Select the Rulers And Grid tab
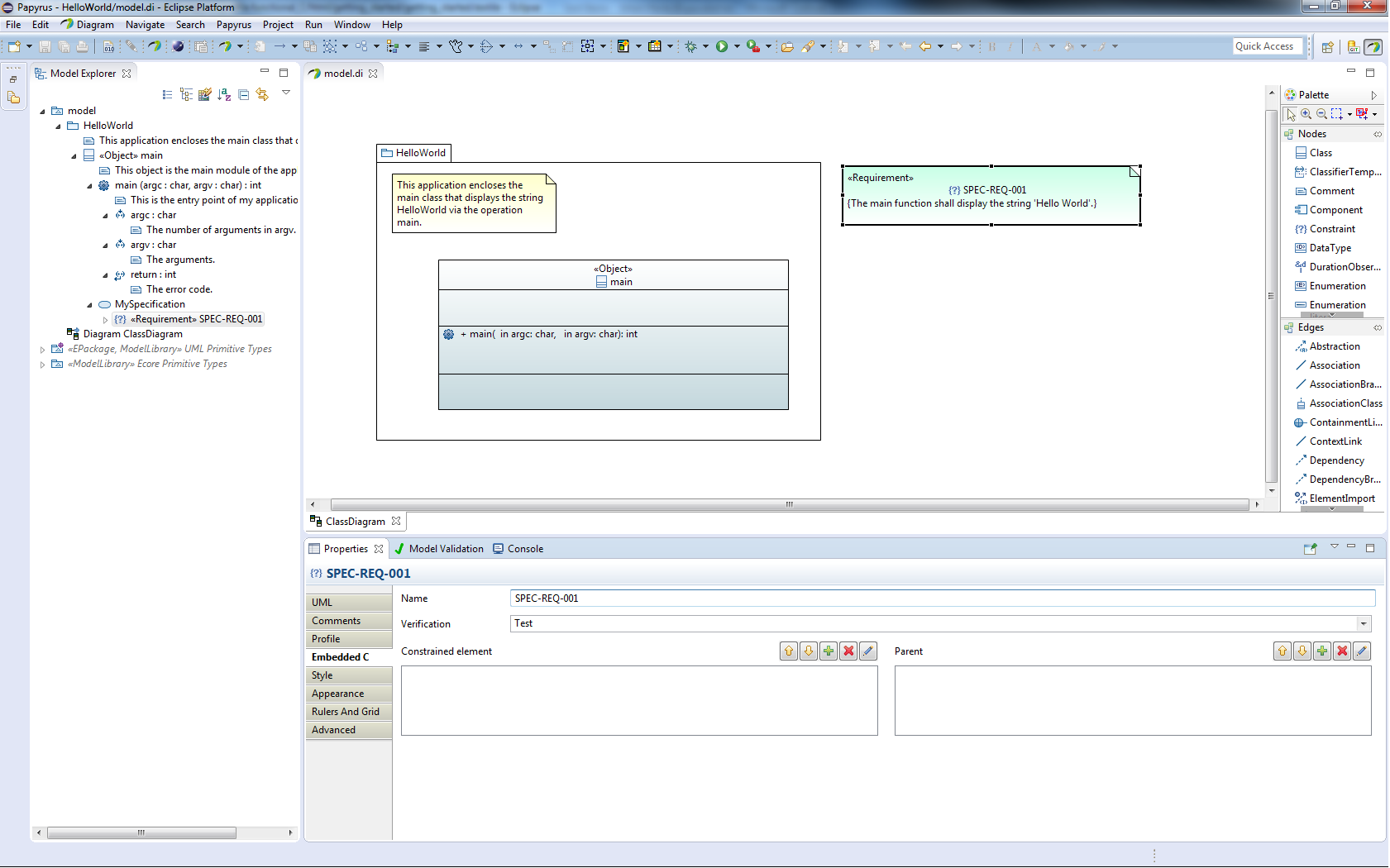 [x=349, y=712]
